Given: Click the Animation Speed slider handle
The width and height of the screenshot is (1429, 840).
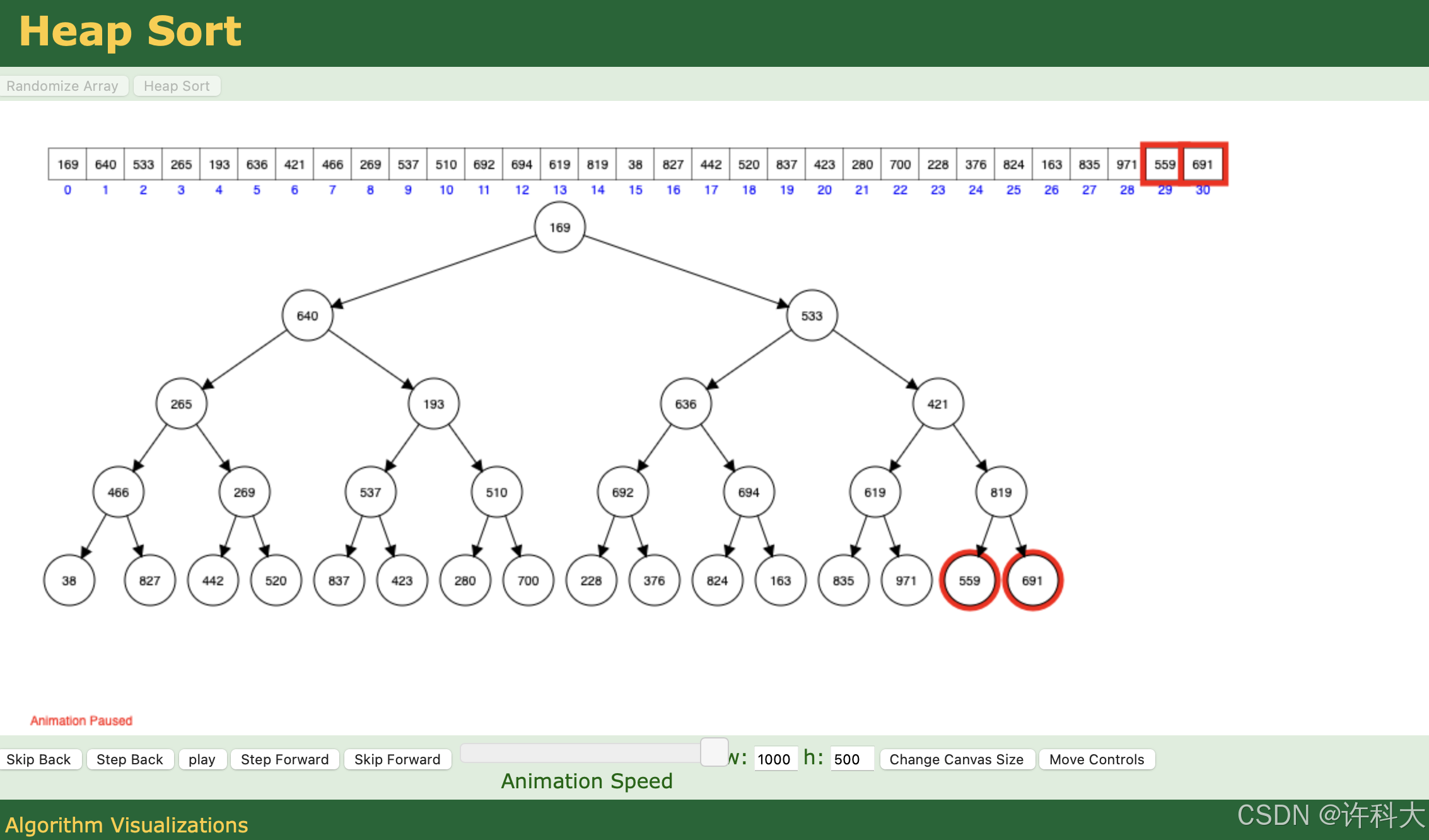Looking at the screenshot, I should pos(714,752).
